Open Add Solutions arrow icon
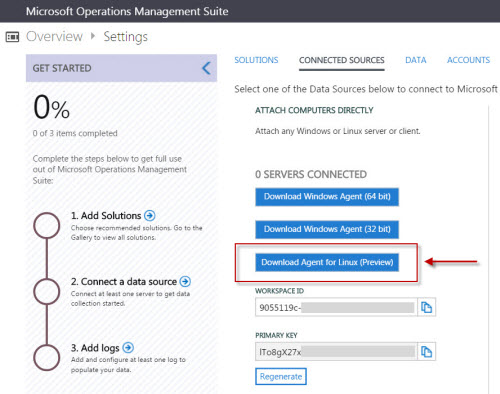The height and width of the screenshot is (394, 500). point(150,216)
